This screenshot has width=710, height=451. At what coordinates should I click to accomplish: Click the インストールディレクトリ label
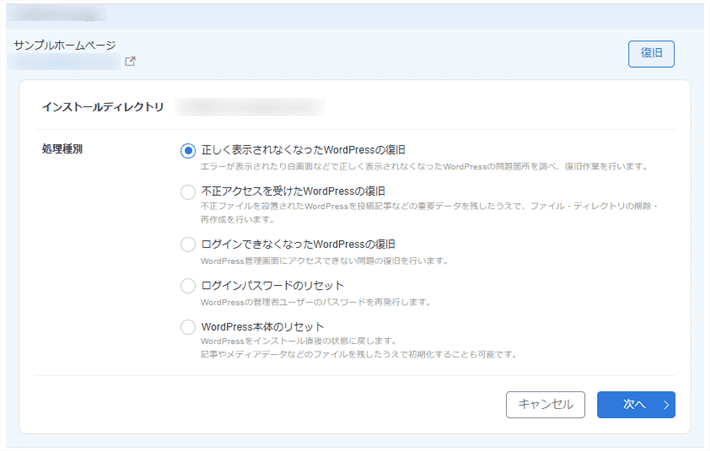pos(103,107)
